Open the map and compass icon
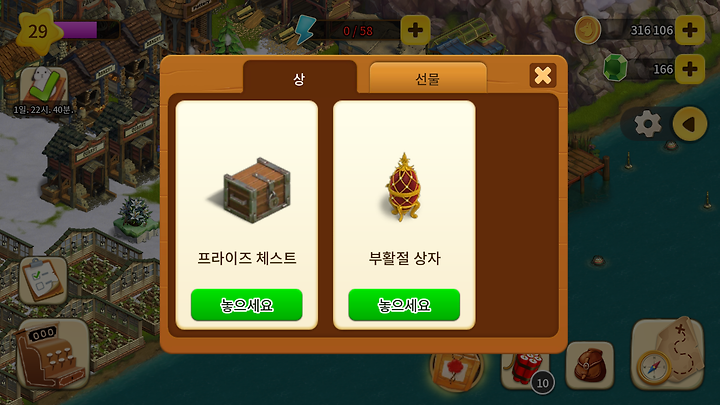Screen dimensions: 720x405 point(667,354)
